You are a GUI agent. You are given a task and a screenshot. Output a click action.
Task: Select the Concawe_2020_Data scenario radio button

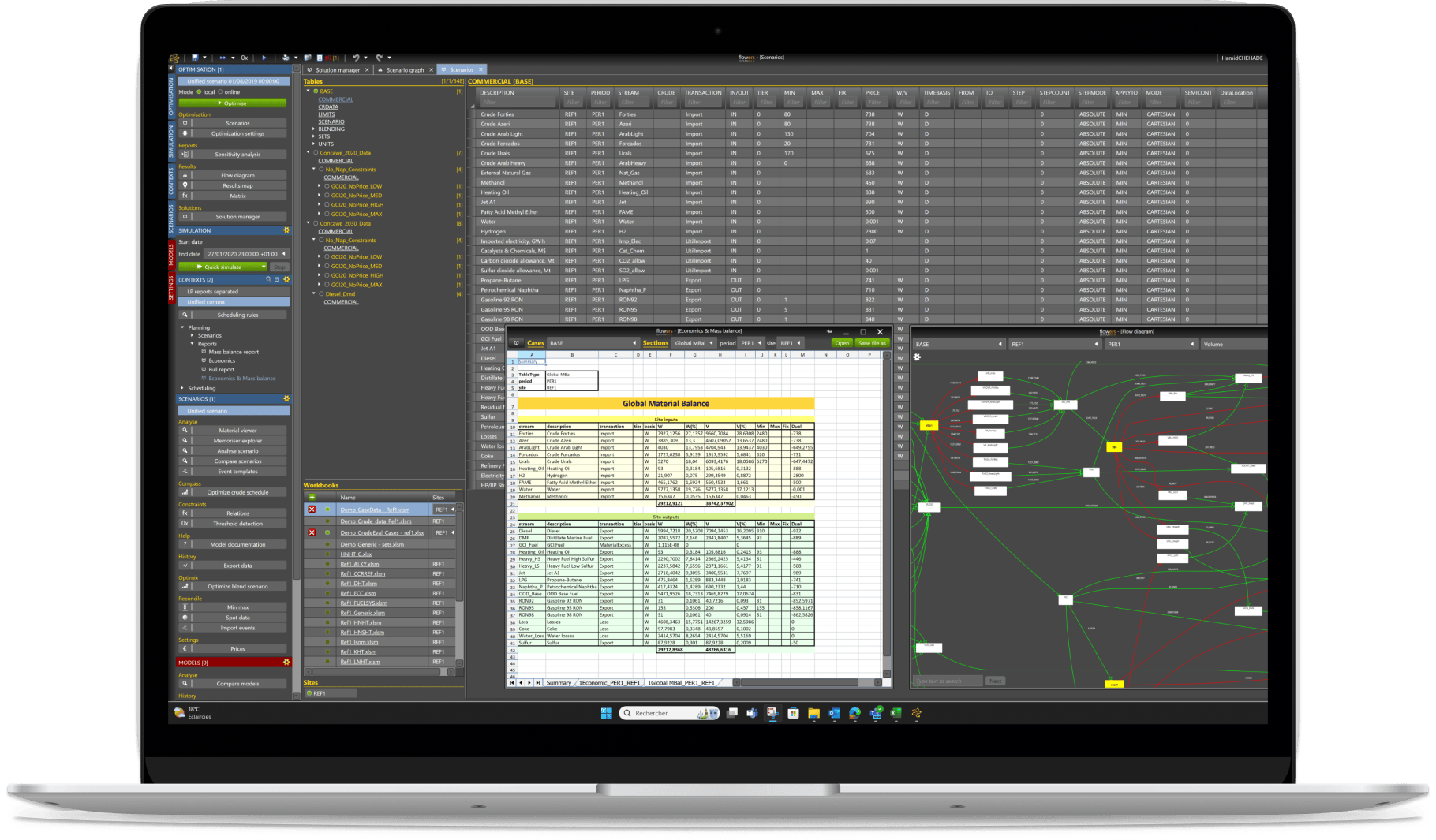316,153
